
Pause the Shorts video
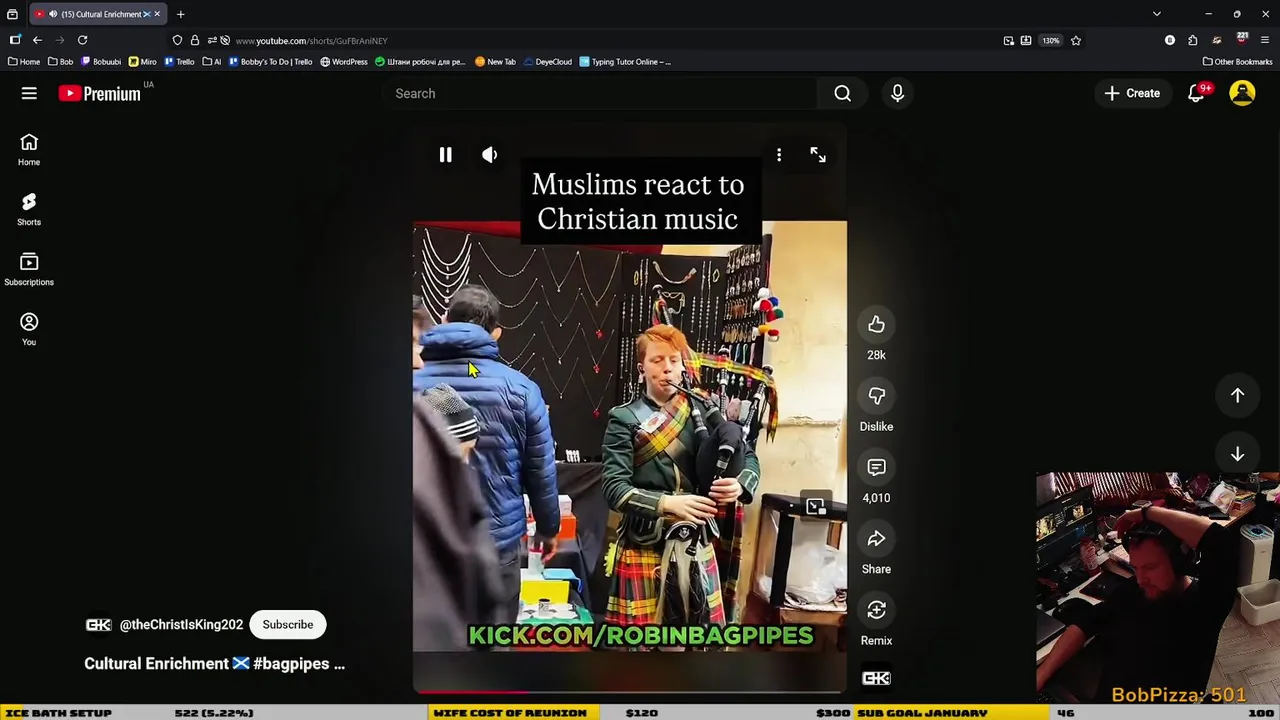point(445,155)
